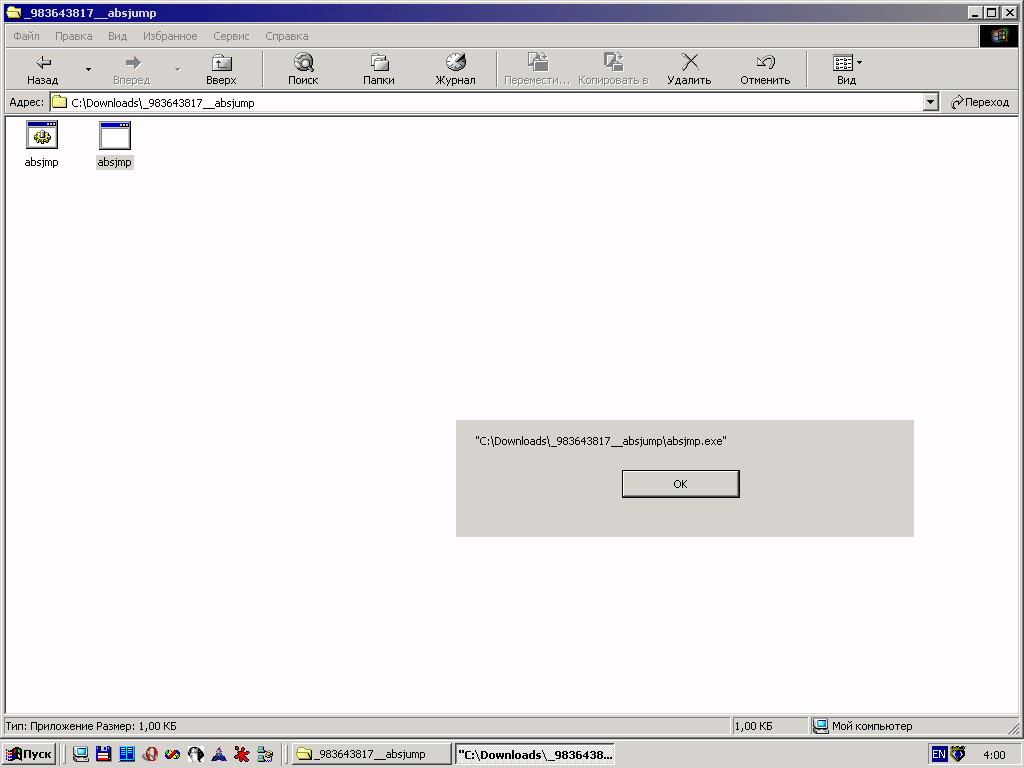Image resolution: width=1024 pixels, height=768 pixels.
Task: Click the floppy disk Quick Launch icon
Action: click(103, 754)
